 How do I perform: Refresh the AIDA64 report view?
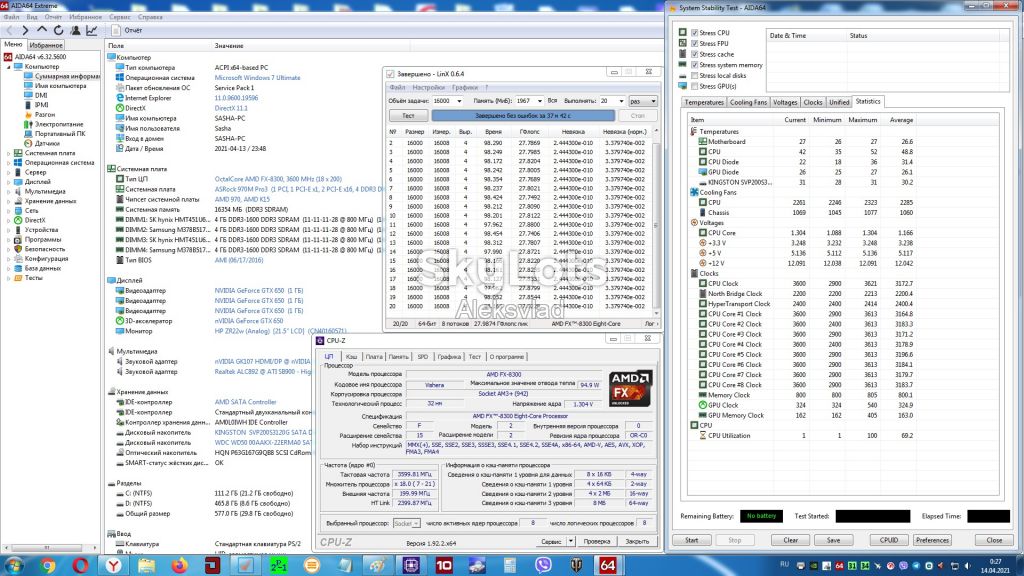(58, 31)
